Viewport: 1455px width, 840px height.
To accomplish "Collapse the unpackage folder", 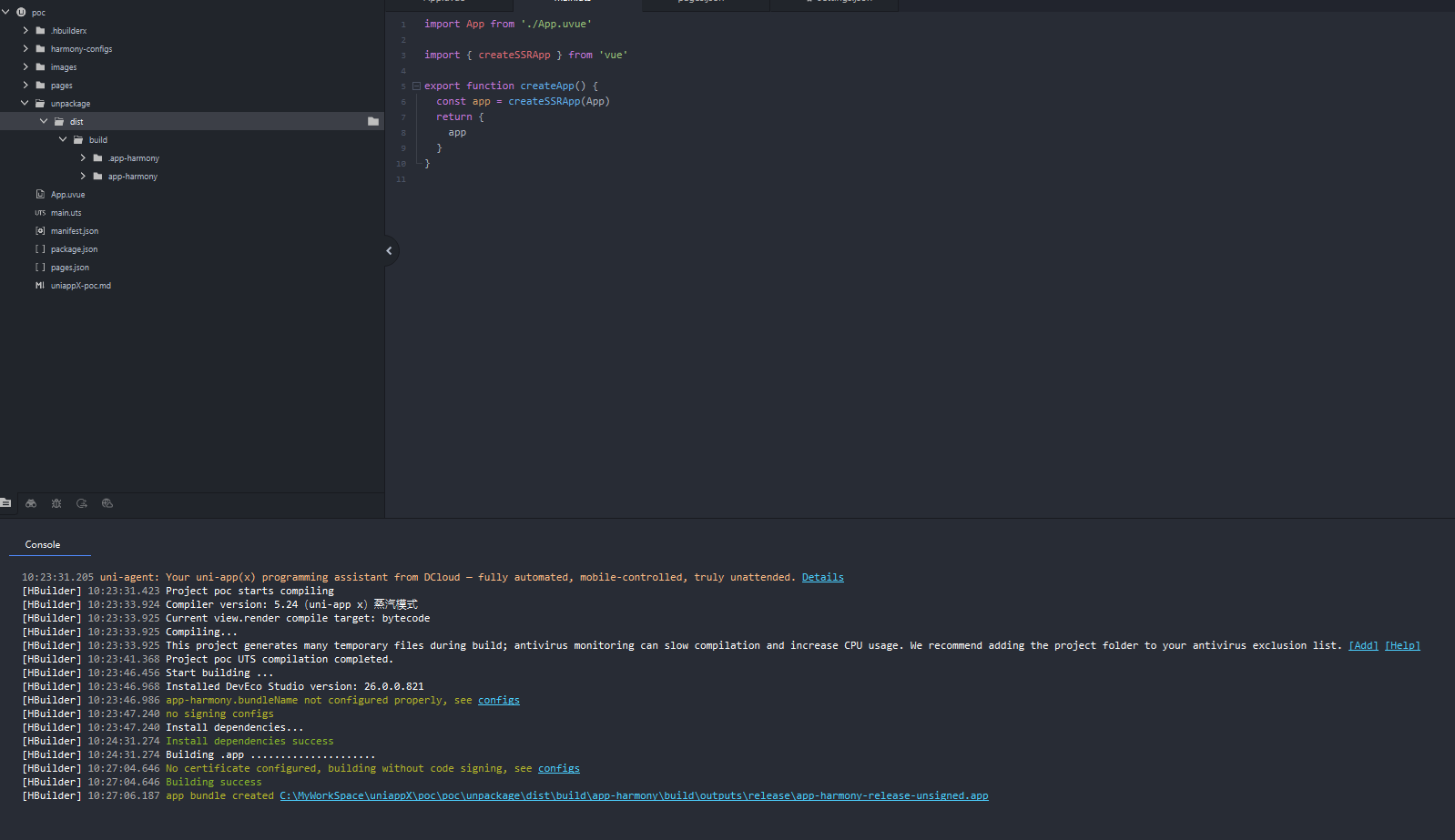I will click(25, 103).
